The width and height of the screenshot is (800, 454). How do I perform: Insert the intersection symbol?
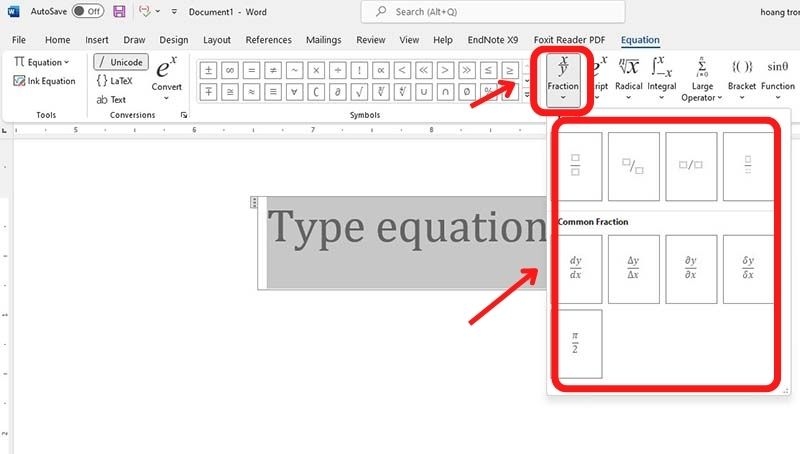(445, 92)
